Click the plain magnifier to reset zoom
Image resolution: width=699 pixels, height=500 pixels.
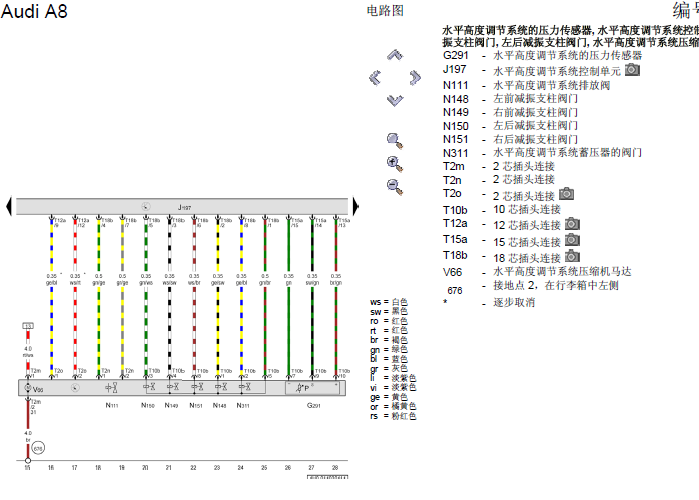(395, 141)
